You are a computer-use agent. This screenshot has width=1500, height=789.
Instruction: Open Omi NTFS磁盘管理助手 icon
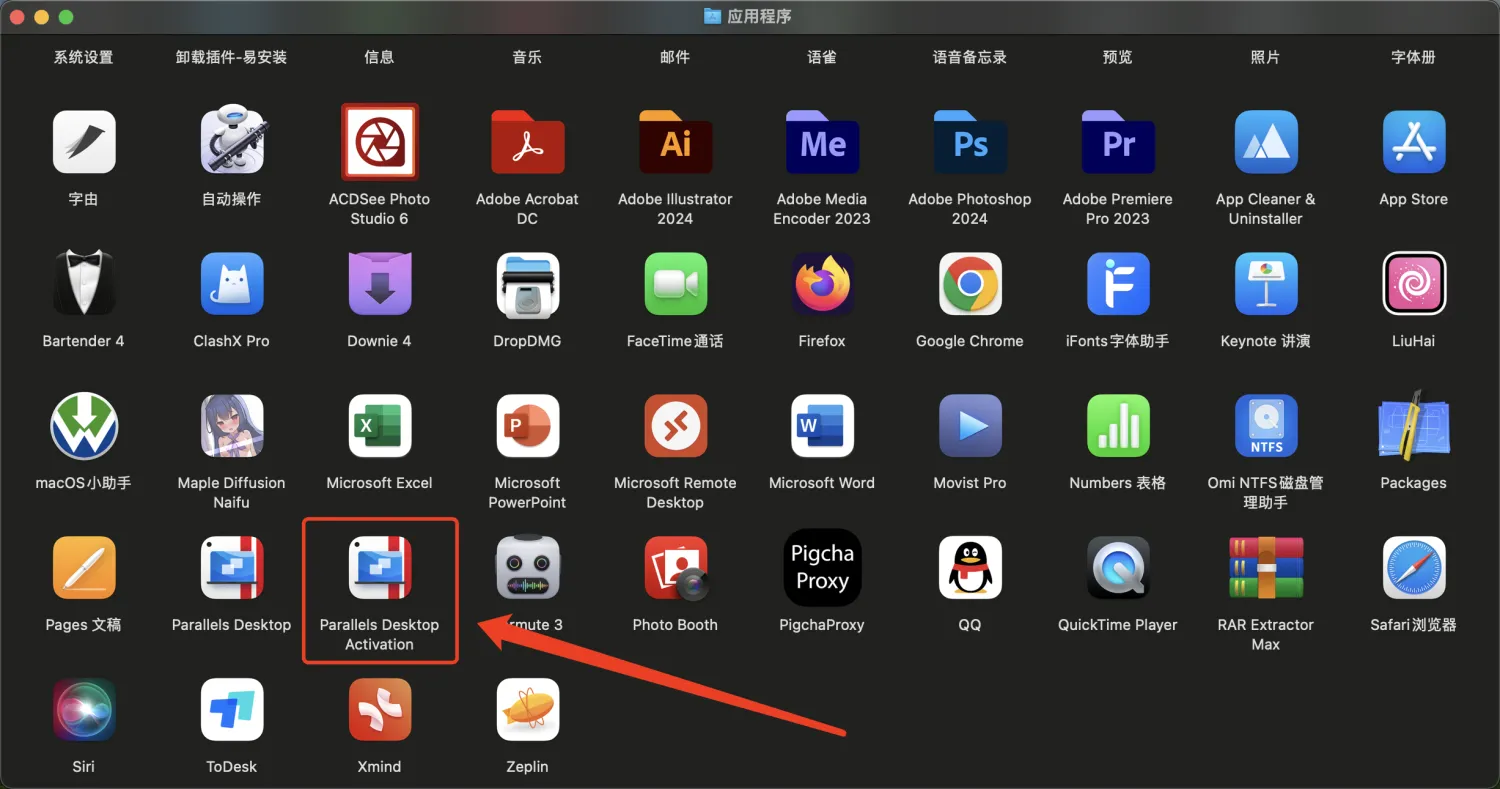pos(1266,426)
